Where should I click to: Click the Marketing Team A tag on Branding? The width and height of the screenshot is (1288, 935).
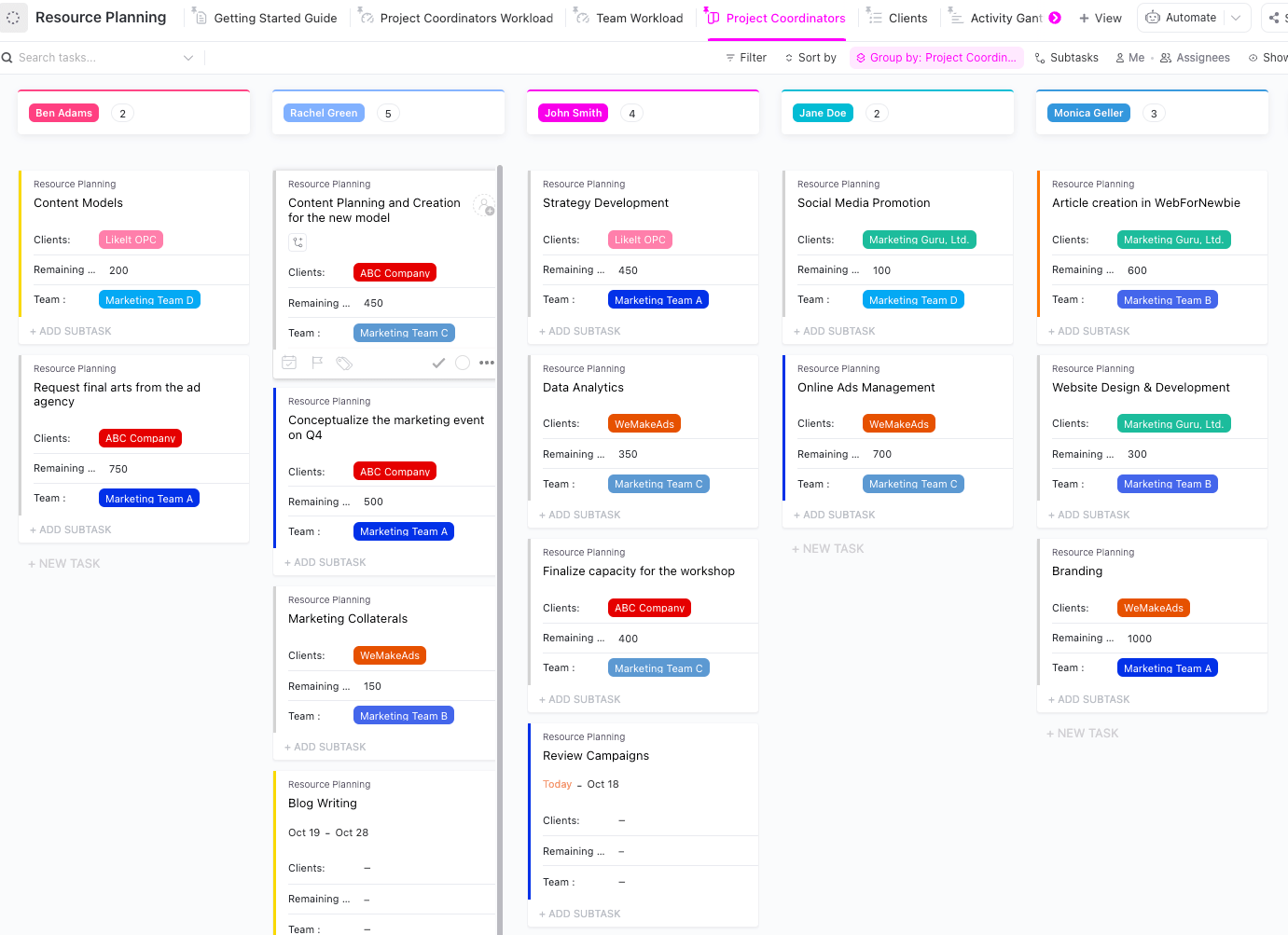[x=1167, y=668]
